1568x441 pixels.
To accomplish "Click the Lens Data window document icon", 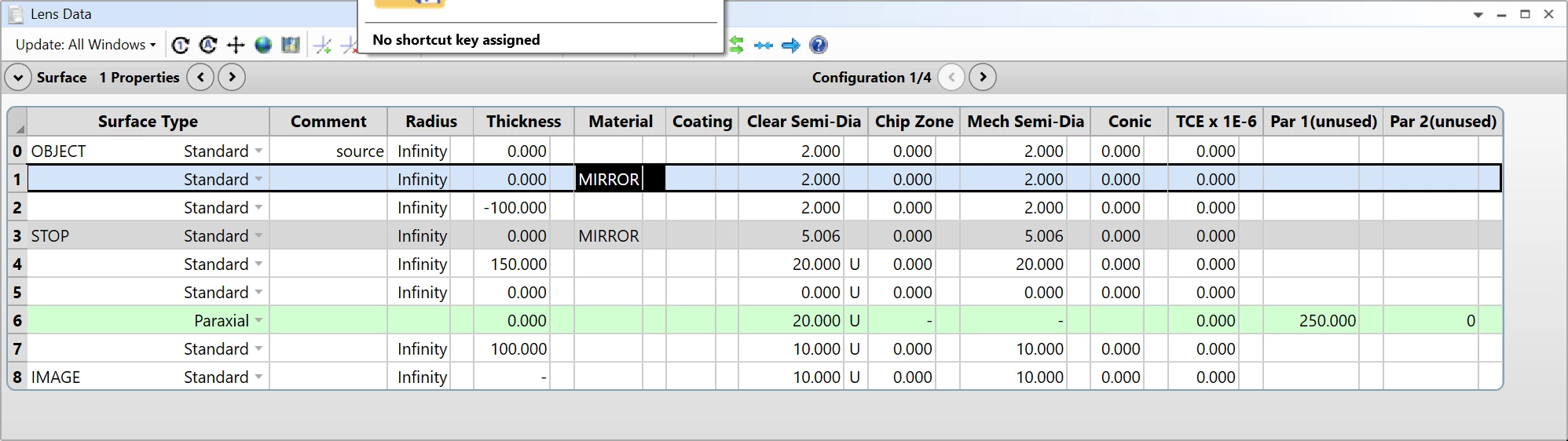I will (x=16, y=14).
